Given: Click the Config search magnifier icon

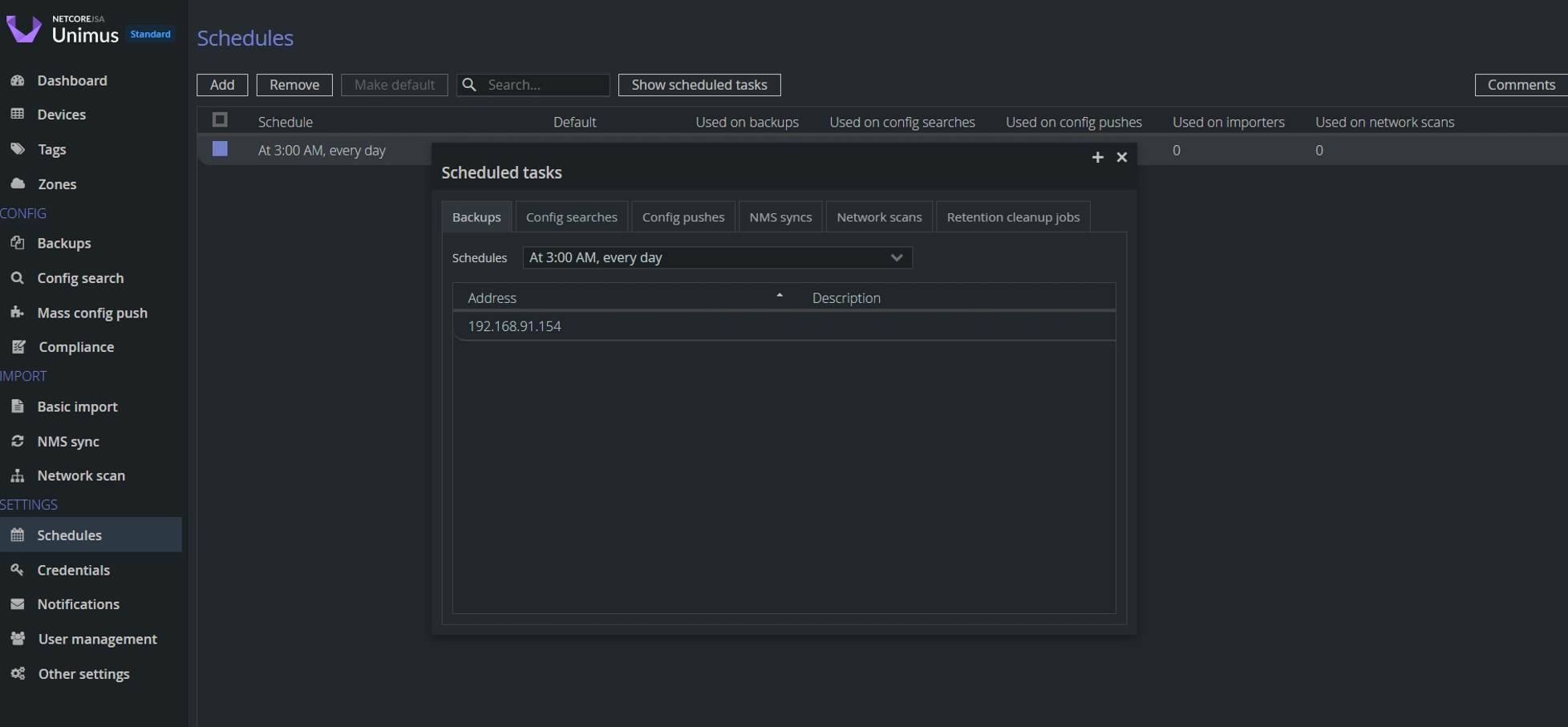Looking at the screenshot, I should tap(17, 278).
